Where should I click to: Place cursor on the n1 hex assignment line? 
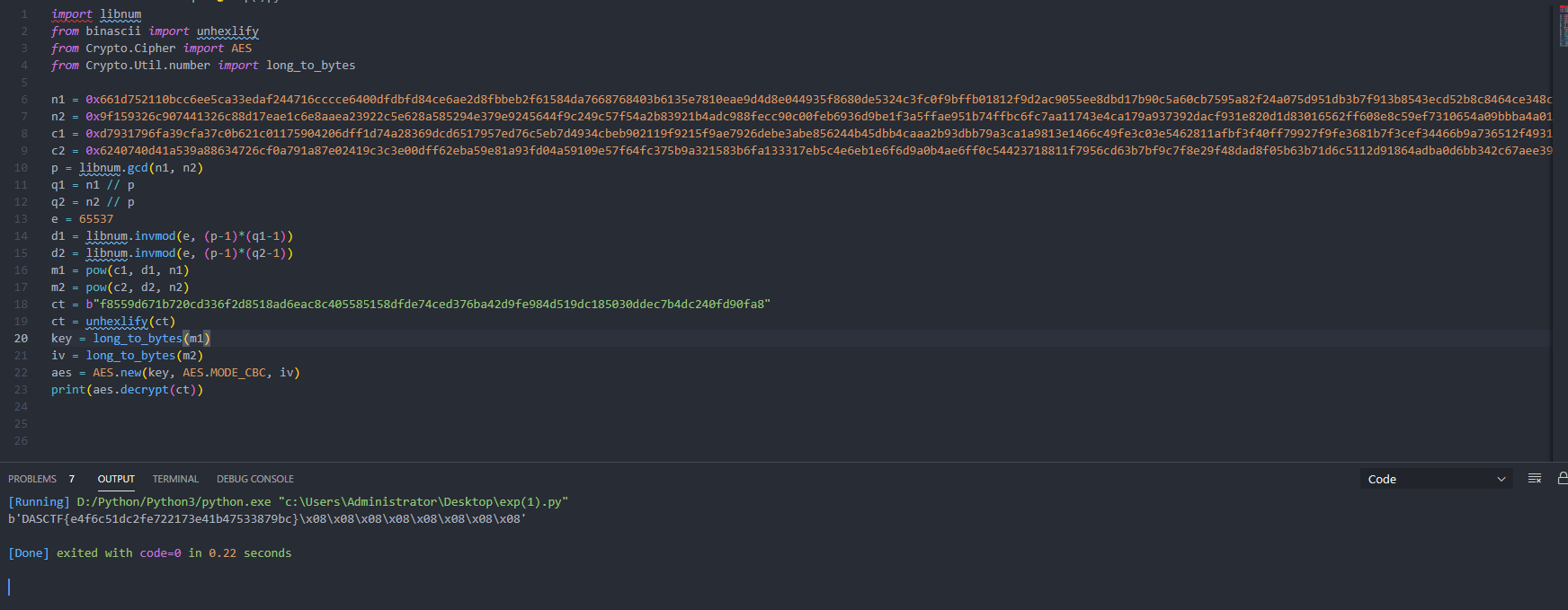click(801, 100)
